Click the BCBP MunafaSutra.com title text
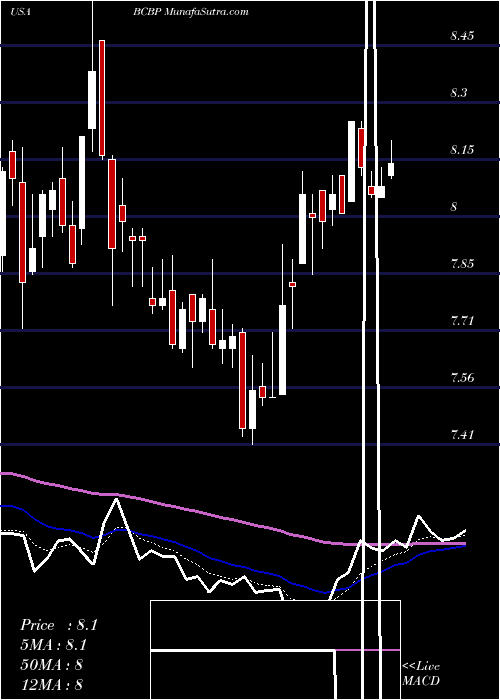500x700 pixels. point(191,12)
